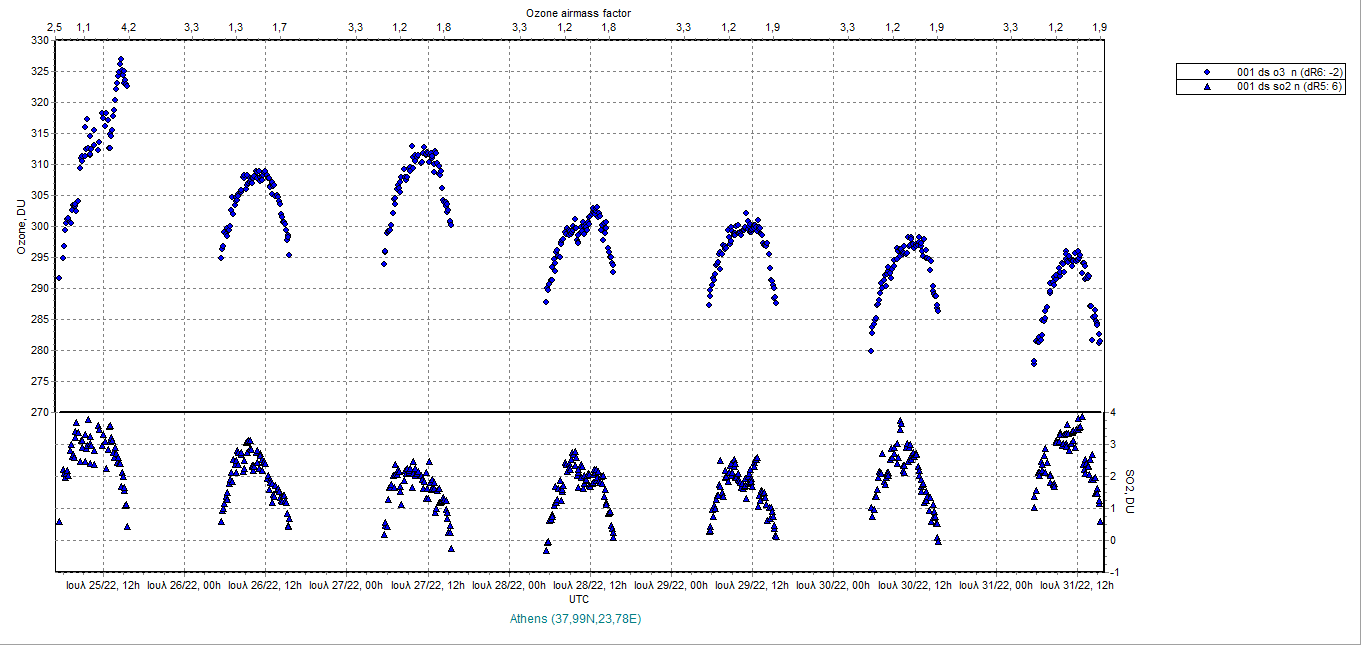Click the 'SO2, DU' right axis label

(x=1130, y=492)
